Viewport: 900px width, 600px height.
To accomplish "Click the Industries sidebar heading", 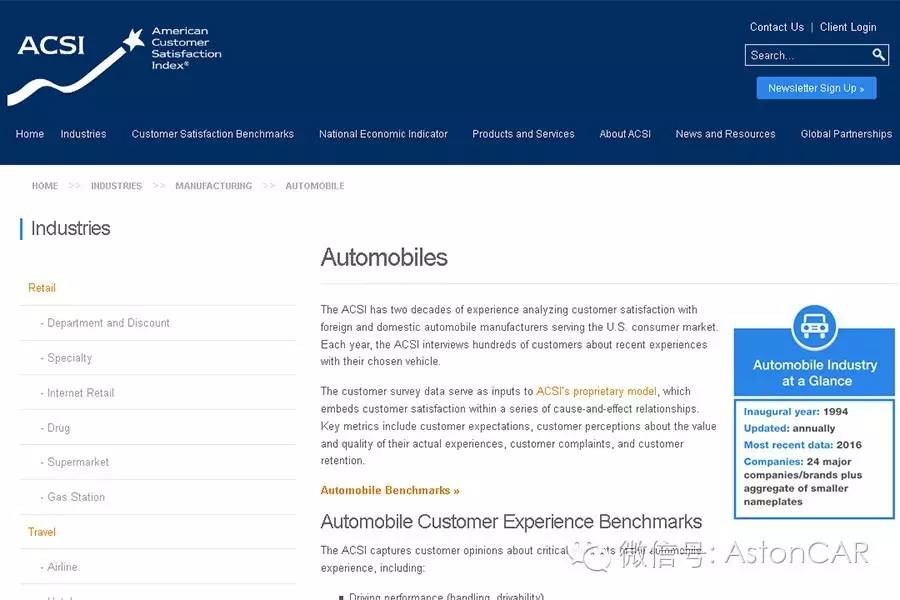I will pyautogui.click(x=70, y=229).
